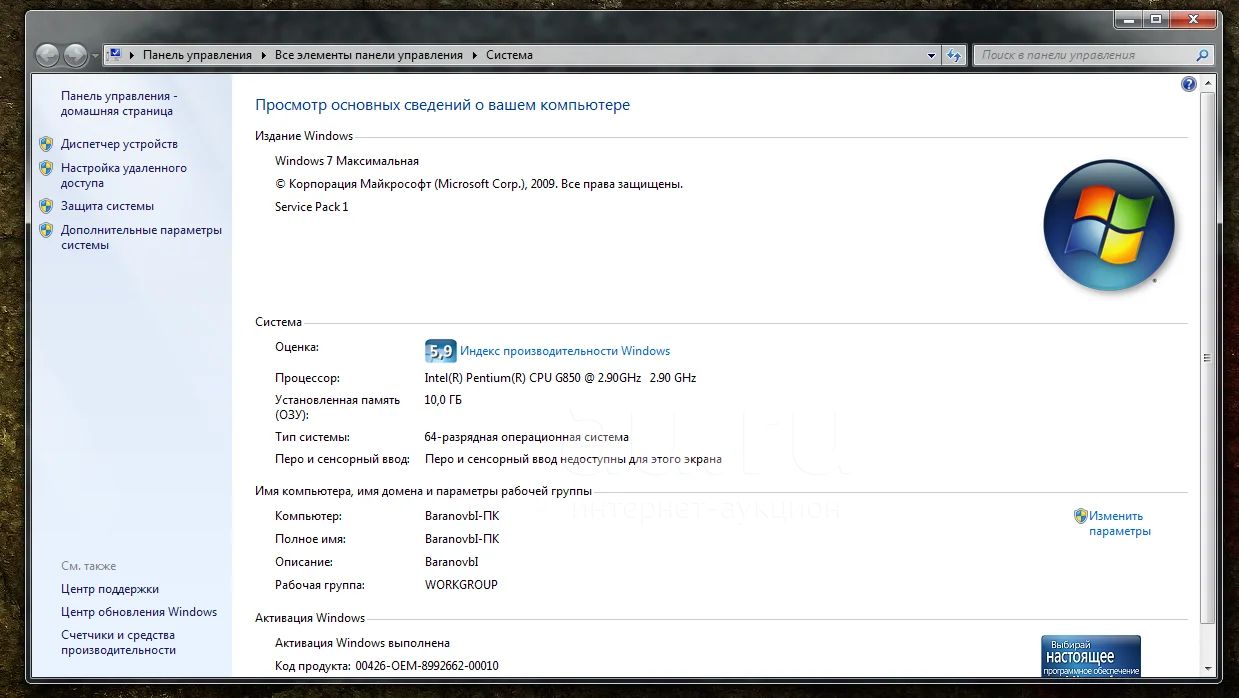The width and height of the screenshot is (1239, 698).
Task: Expand the arrow before 'Система' breadcrumb
Action: pyautogui.click(x=476, y=56)
